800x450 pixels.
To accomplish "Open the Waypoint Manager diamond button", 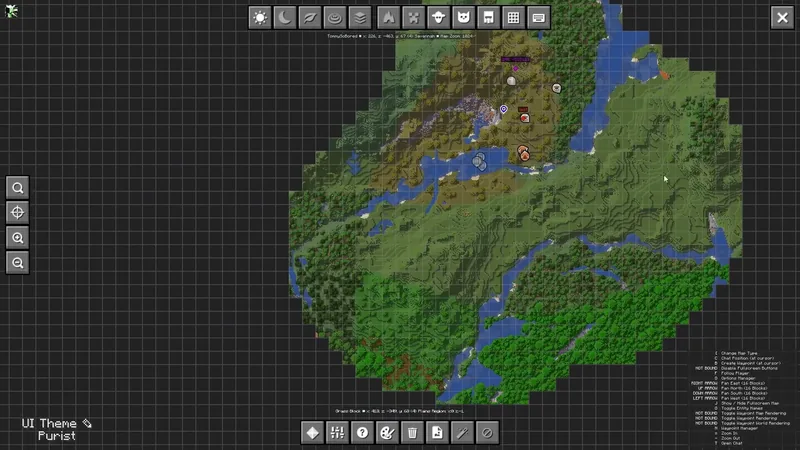I will click(x=312, y=433).
